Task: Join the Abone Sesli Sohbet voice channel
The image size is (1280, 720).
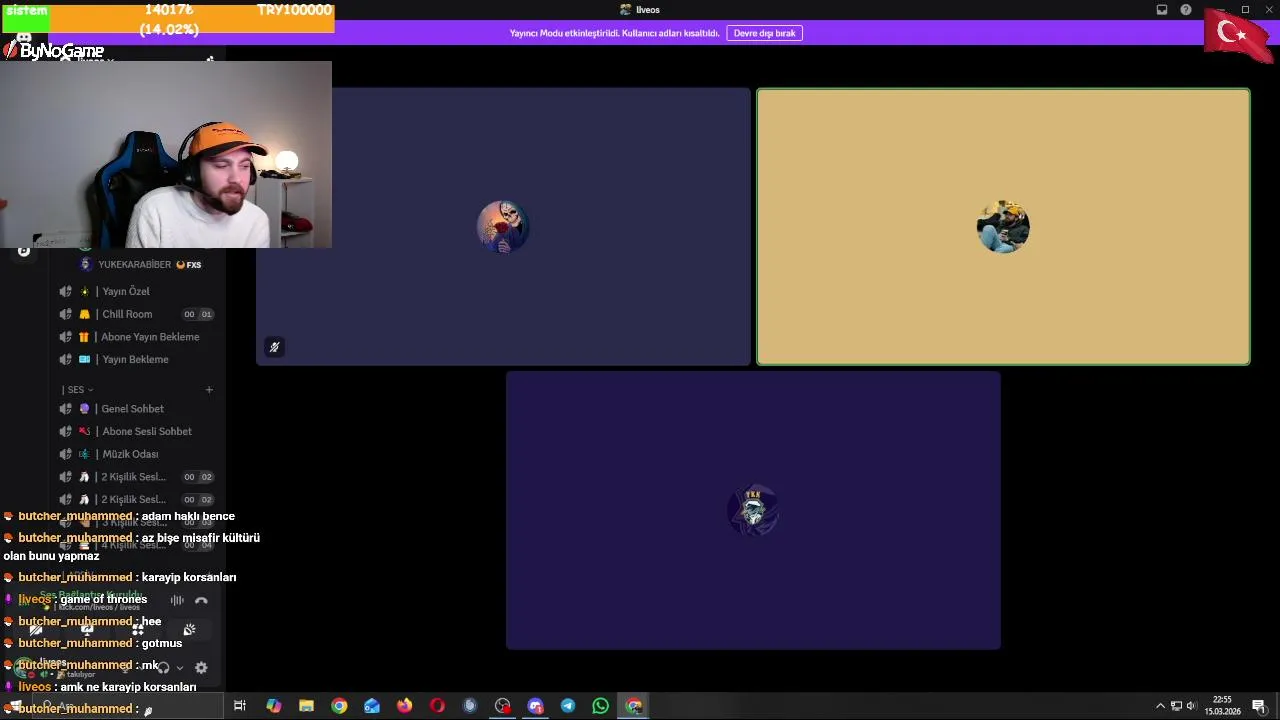Action: 146,431
